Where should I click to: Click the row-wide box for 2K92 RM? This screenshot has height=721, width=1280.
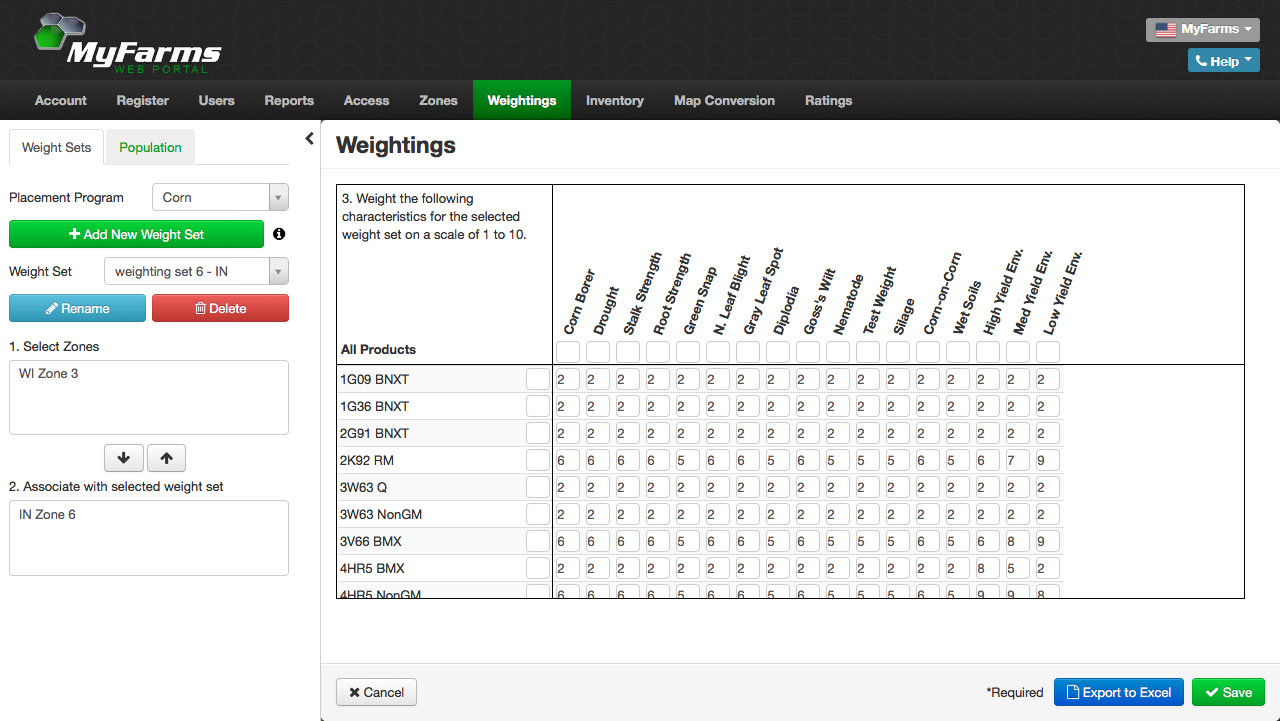point(538,460)
